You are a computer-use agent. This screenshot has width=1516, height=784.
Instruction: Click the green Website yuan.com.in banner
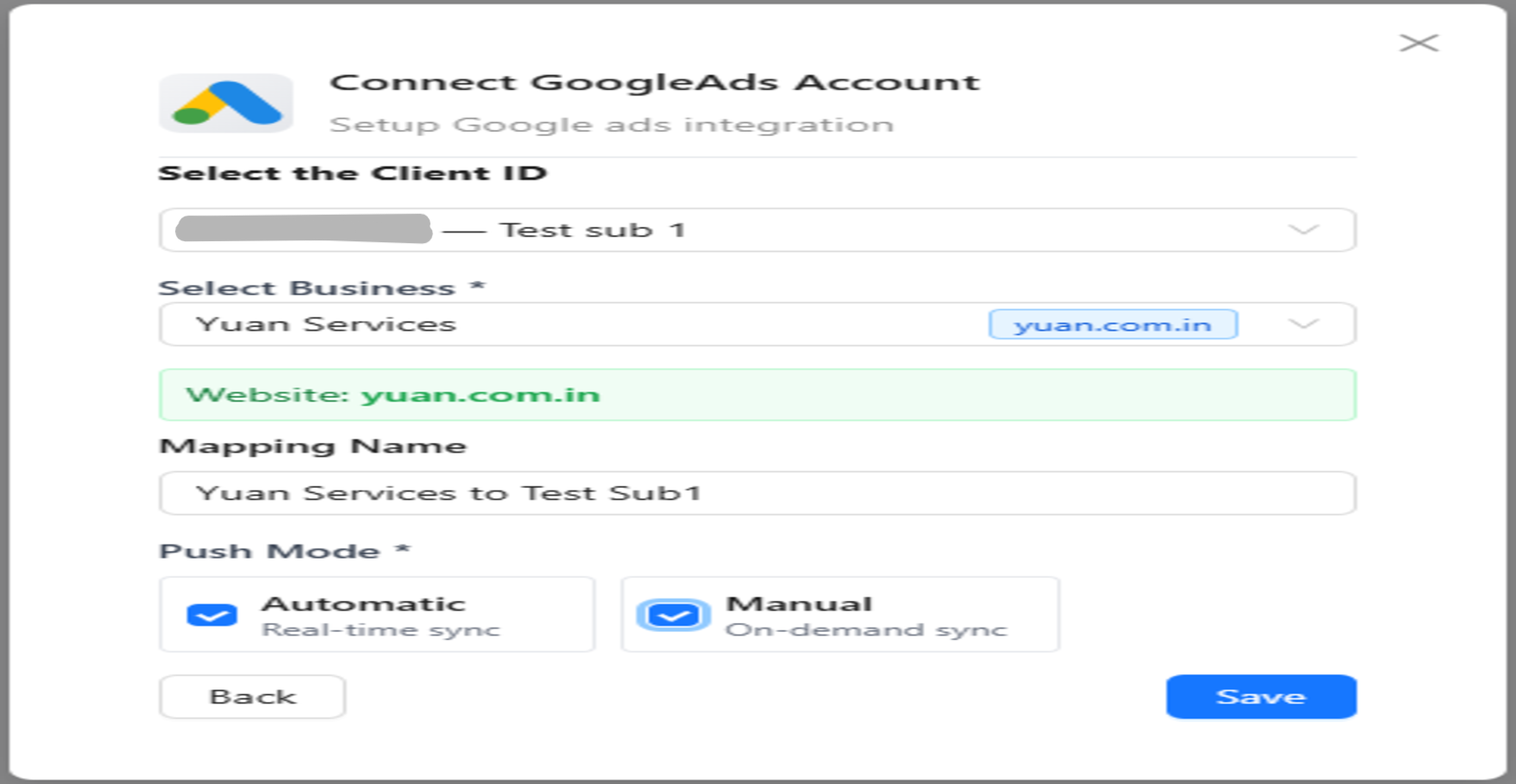point(757,394)
